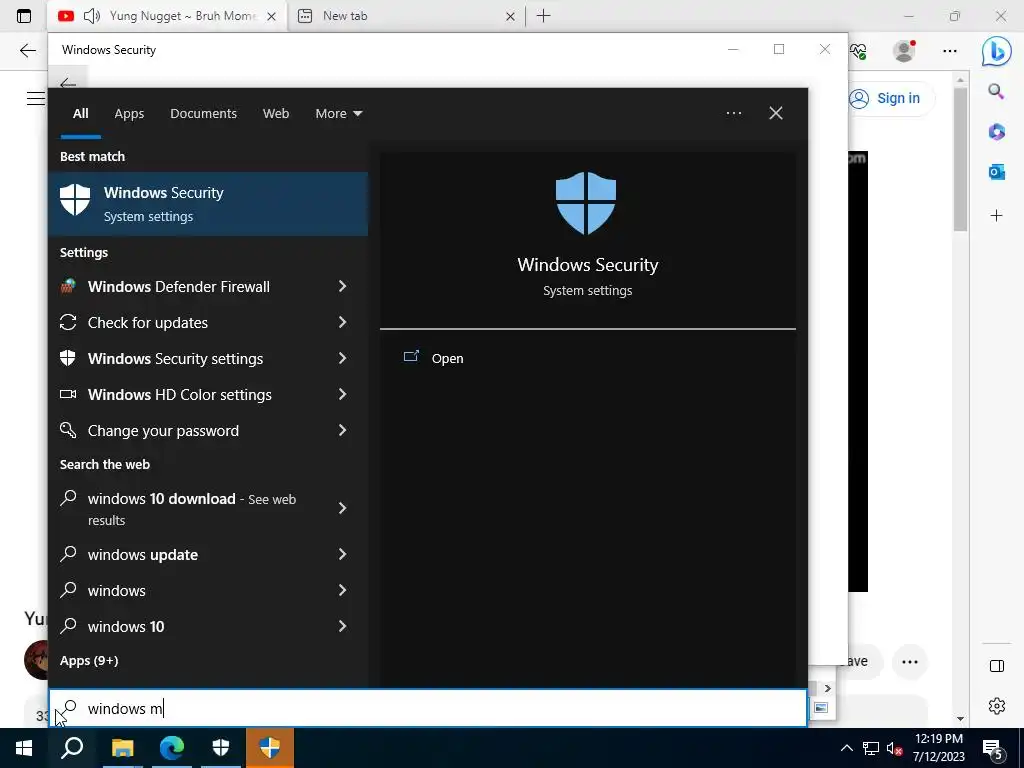Viewport: 1024px width, 768px height.
Task: Click the white Windows Security shield on taskbar
Action: tap(221, 748)
